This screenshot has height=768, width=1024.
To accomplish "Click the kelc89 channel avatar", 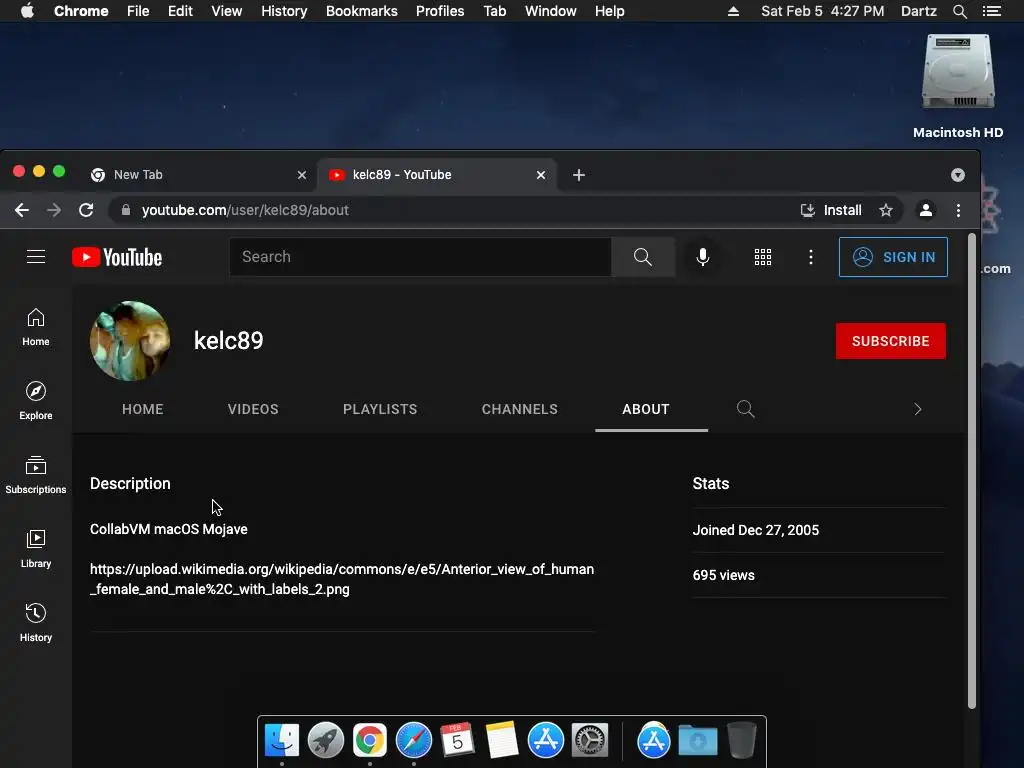I will coord(130,341).
